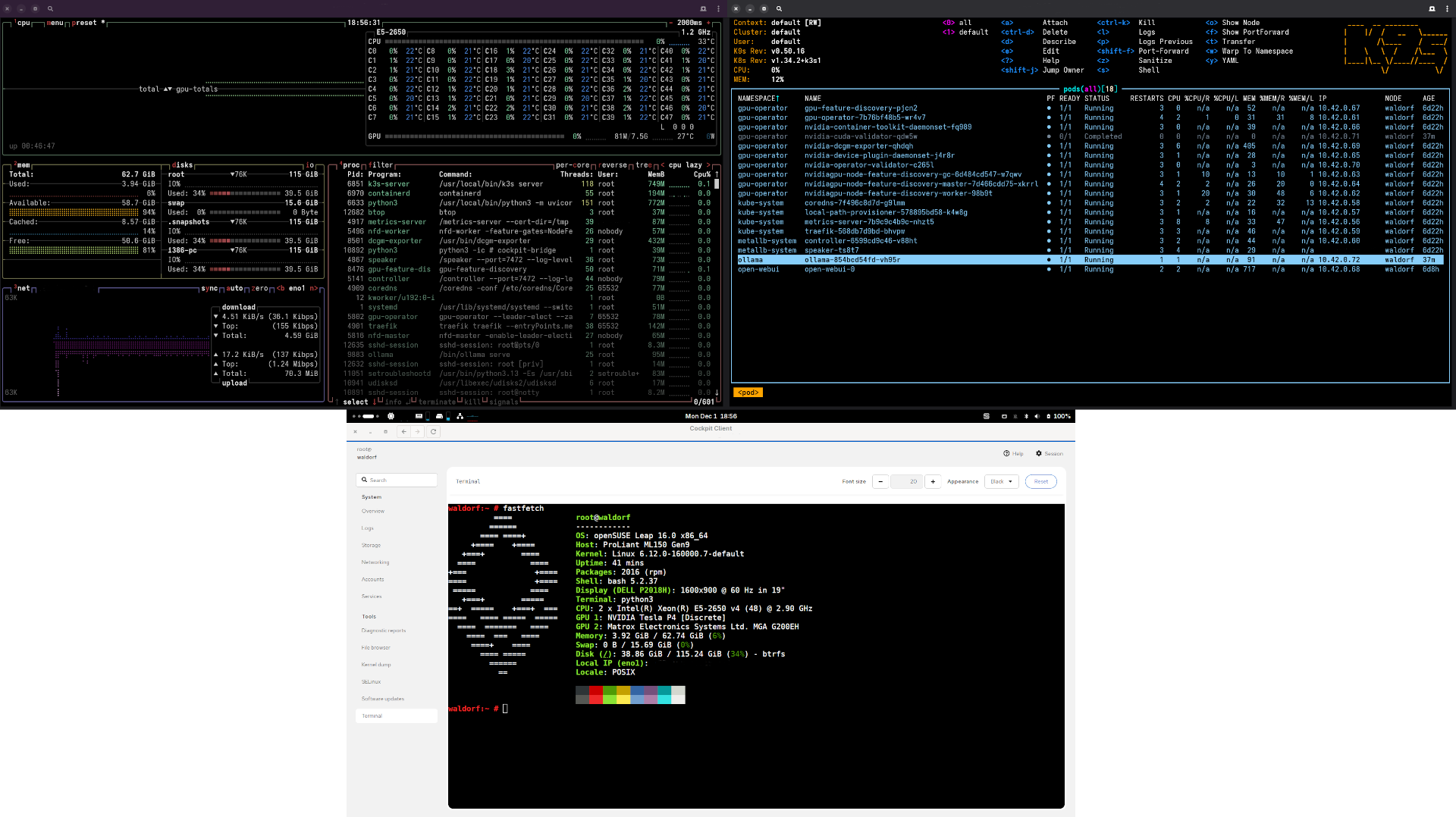Decrease font size with minus button
The width and height of the screenshot is (1456, 817).
pos(880,481)
